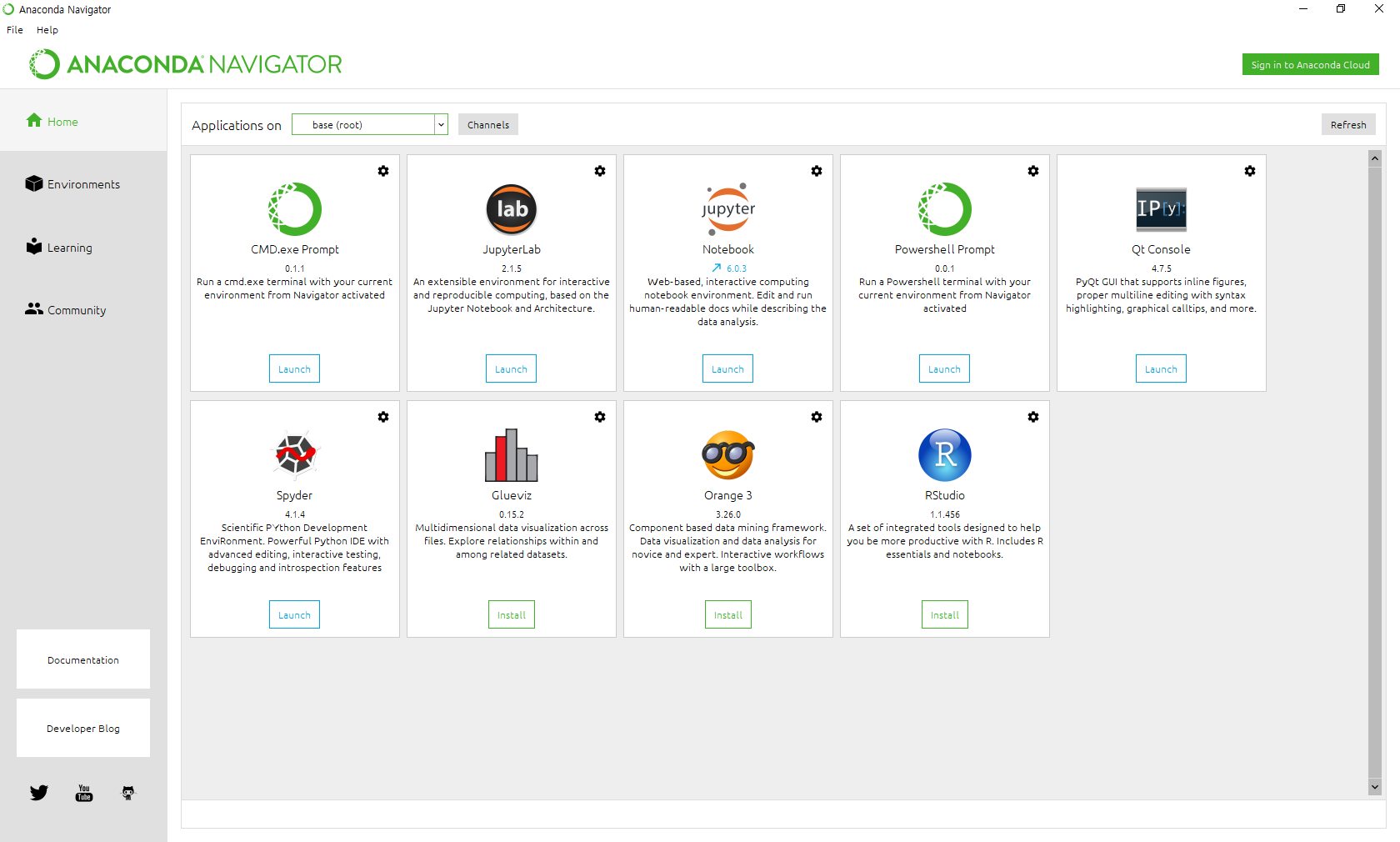Install Orange 3
This screenshot has height=842, width=1400.
point(728,615)
